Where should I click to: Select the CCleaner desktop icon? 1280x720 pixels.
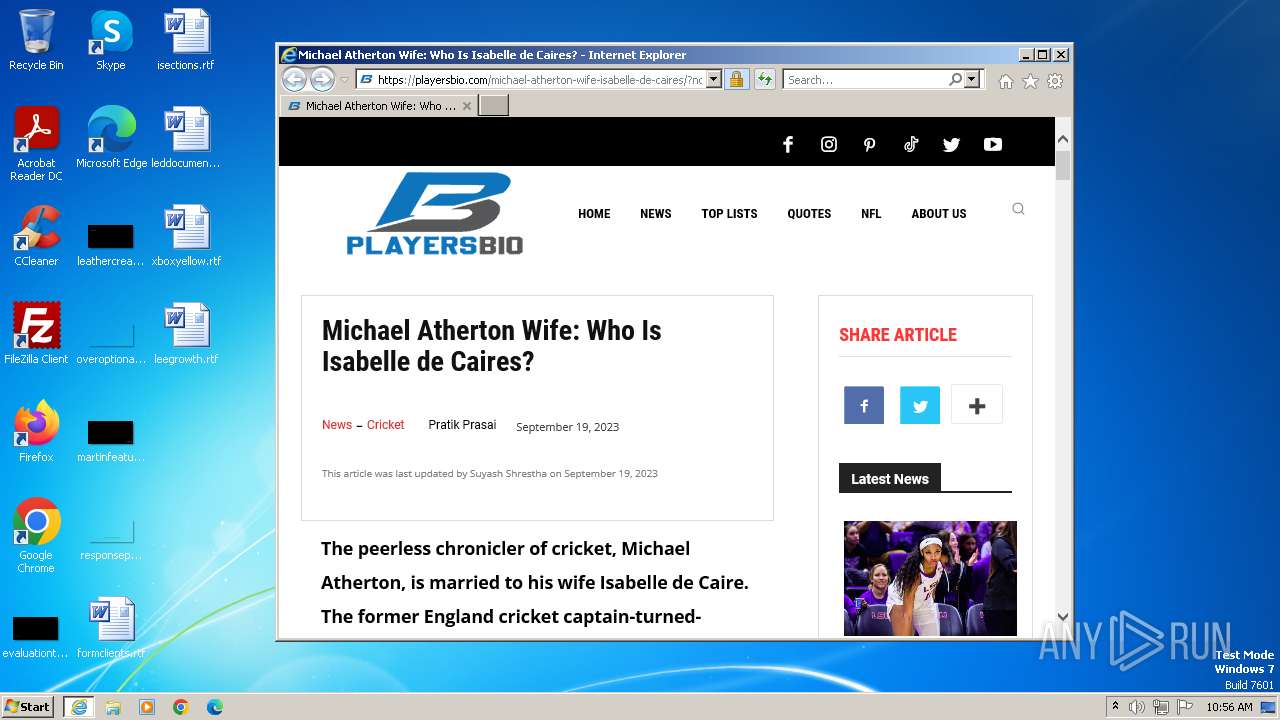coord(36,236)
